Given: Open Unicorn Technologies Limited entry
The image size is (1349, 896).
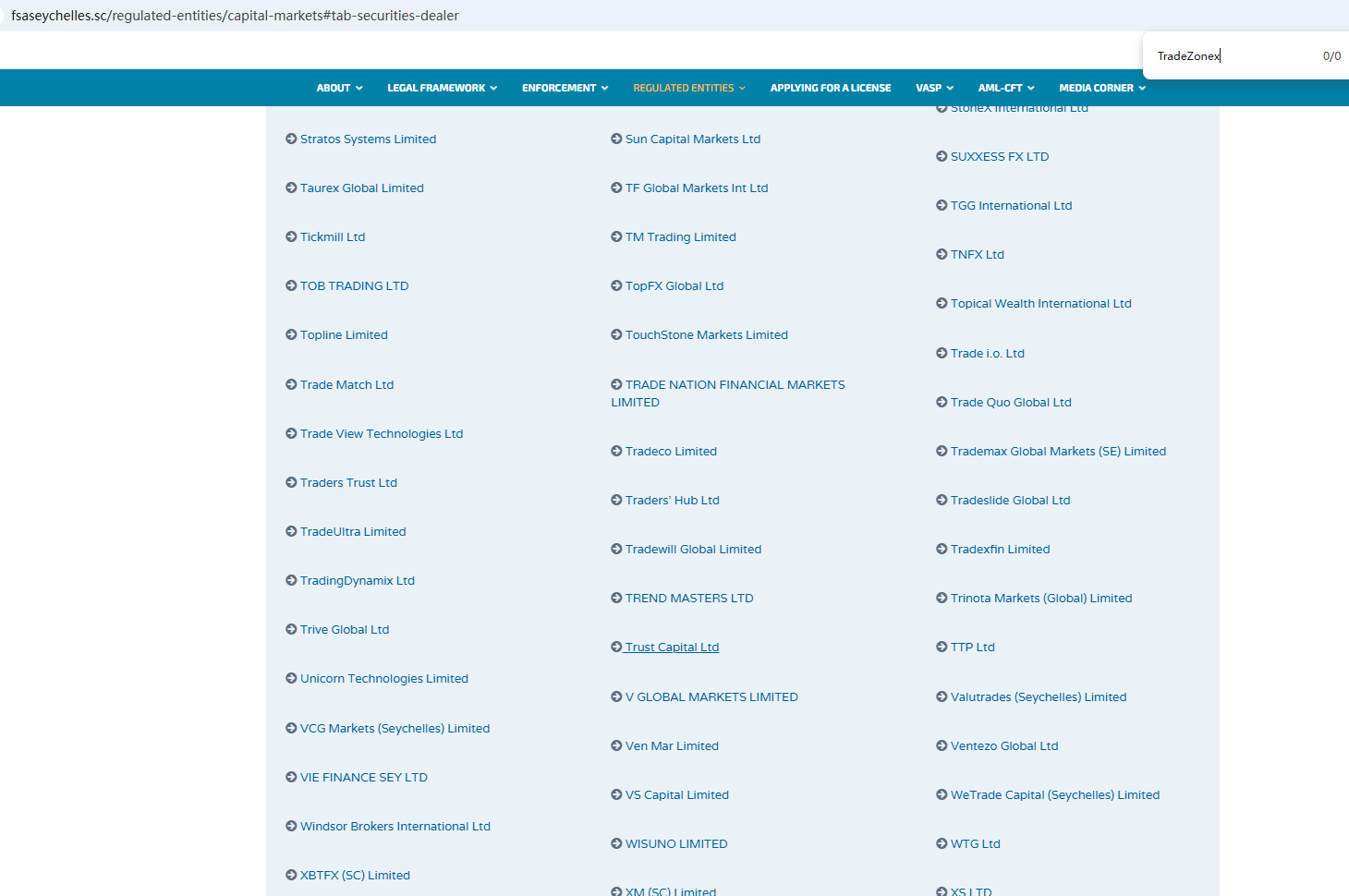Looking at the screenshot, I should (x=384, y=678).
